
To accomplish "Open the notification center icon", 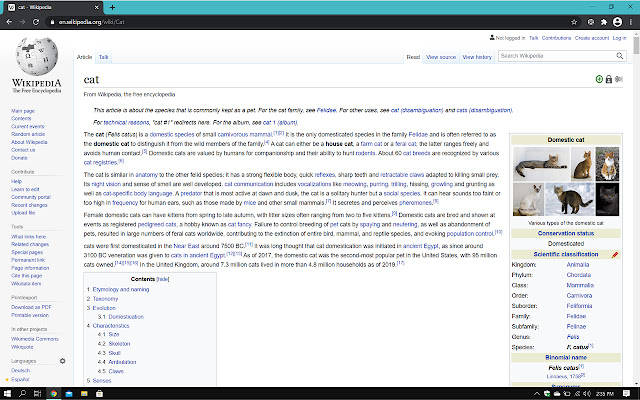I will click(626, 393).
